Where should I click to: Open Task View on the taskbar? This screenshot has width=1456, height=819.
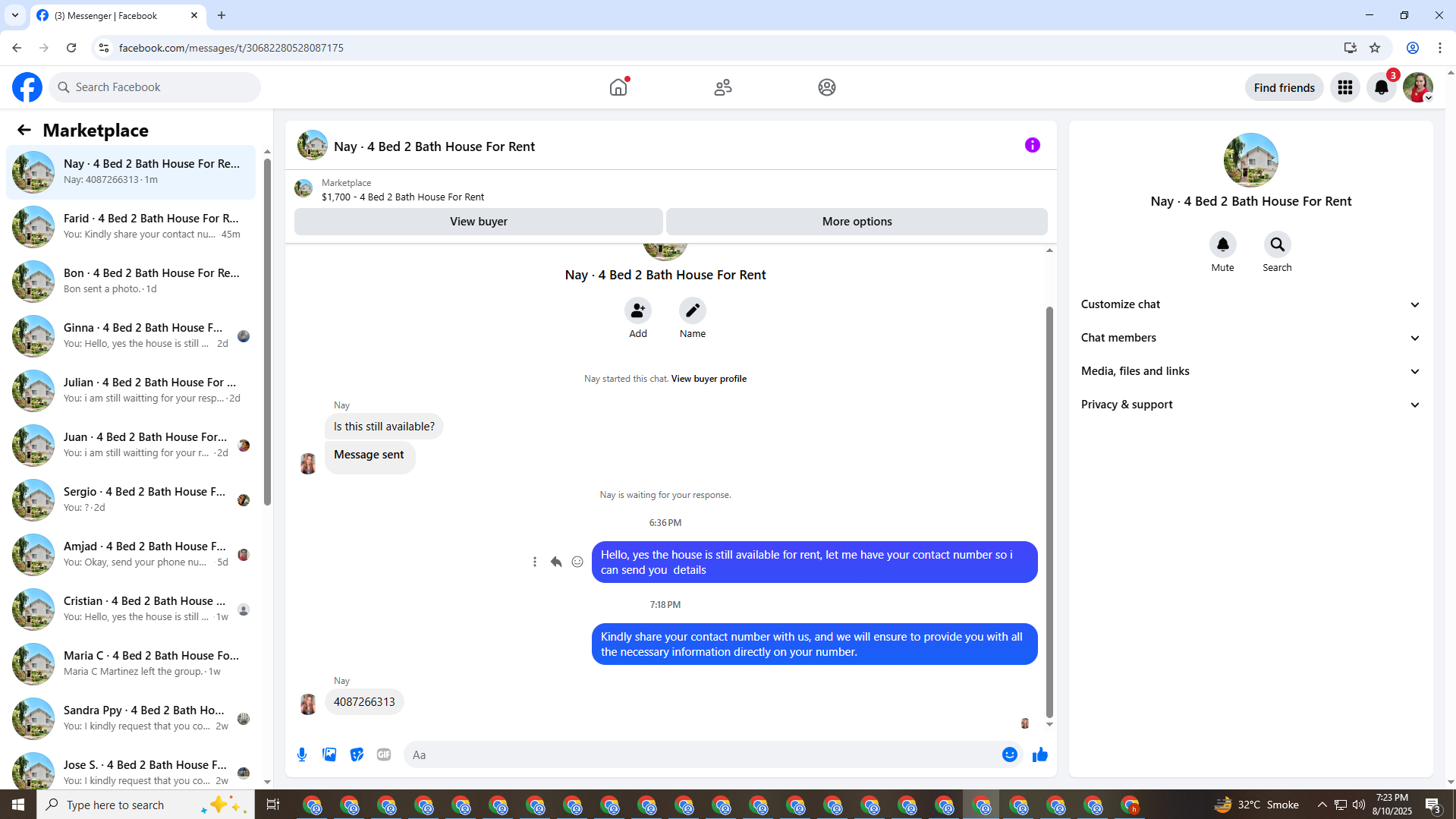pyautogui.click(x=273, y=805)
